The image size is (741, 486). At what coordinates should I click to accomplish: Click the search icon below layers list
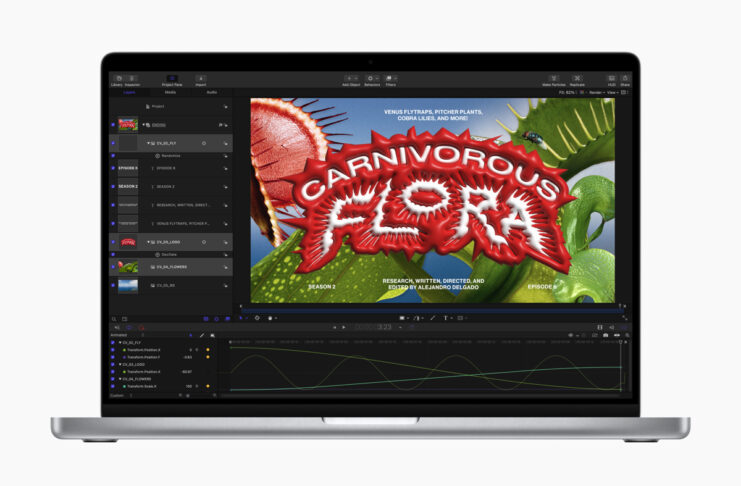pos(114,319)
